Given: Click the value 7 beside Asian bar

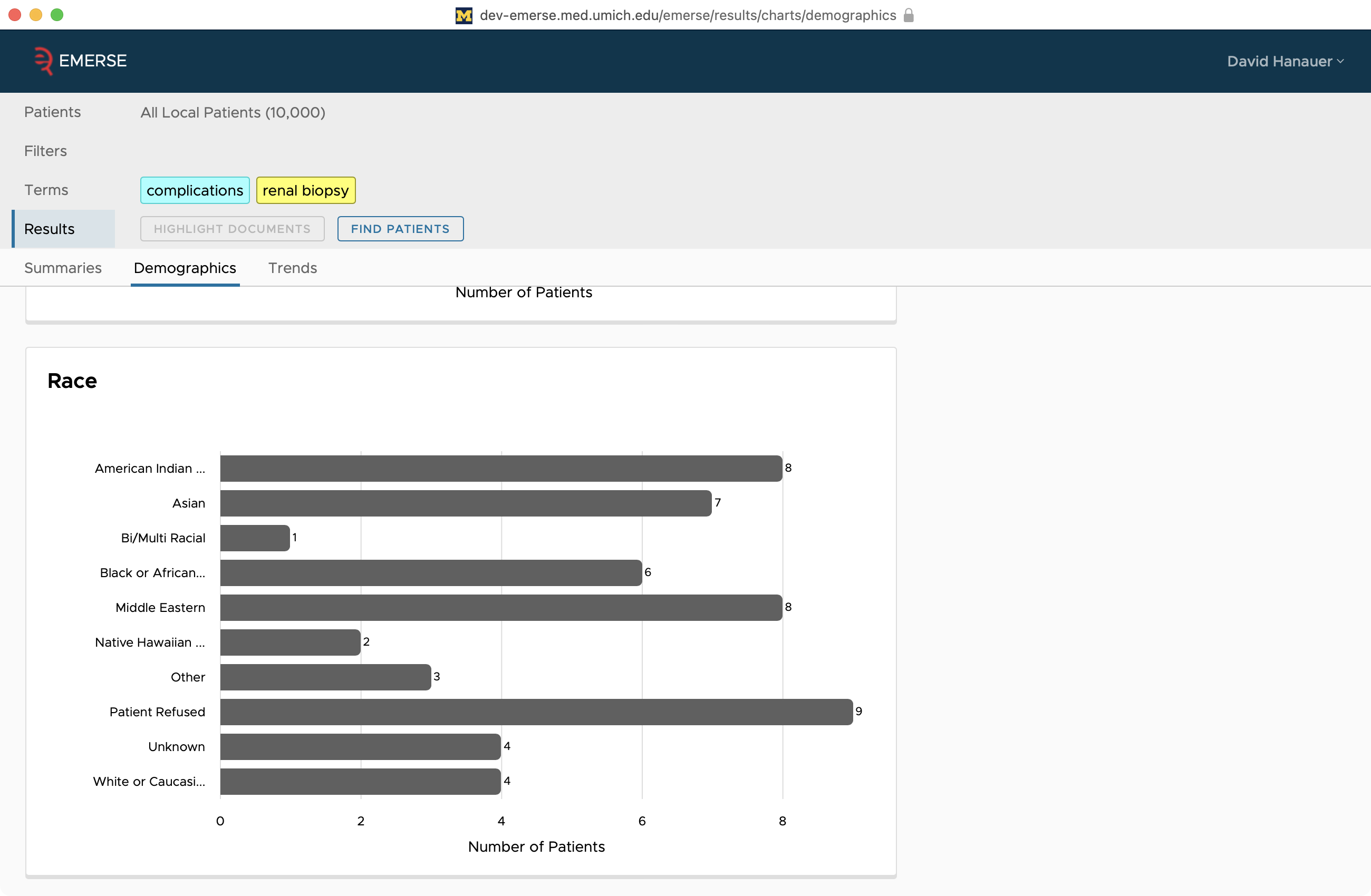Looking at the screenshot, I should click(718, 503).
